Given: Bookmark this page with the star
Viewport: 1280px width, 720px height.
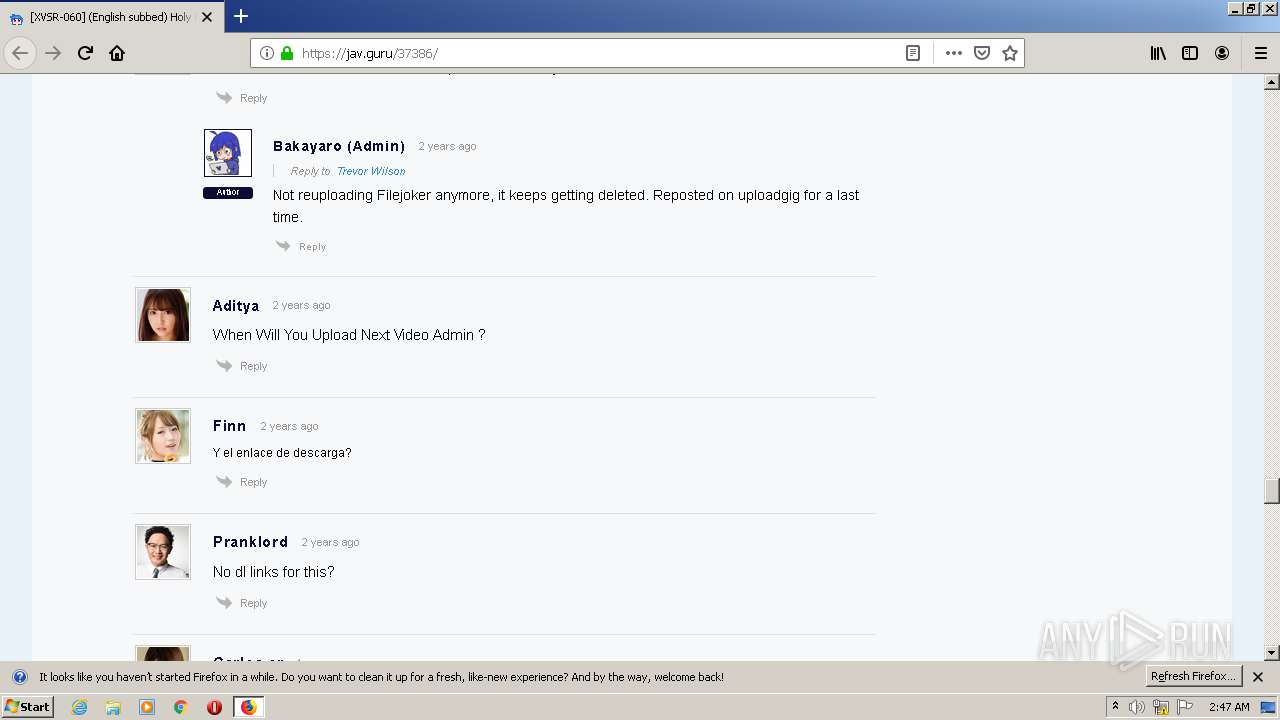Looking at the screenshot, I should pyautogui.click(x=1010, y=53).
